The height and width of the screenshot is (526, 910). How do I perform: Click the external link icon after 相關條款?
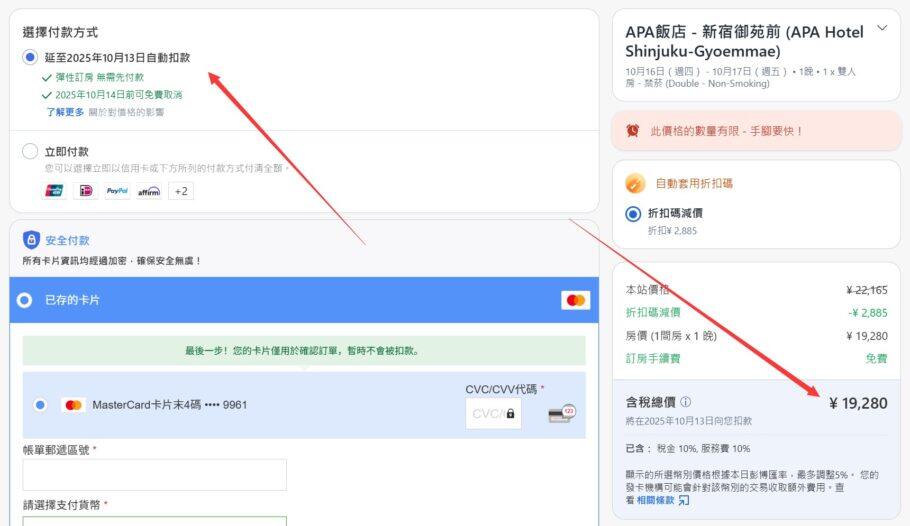[684, 500]
